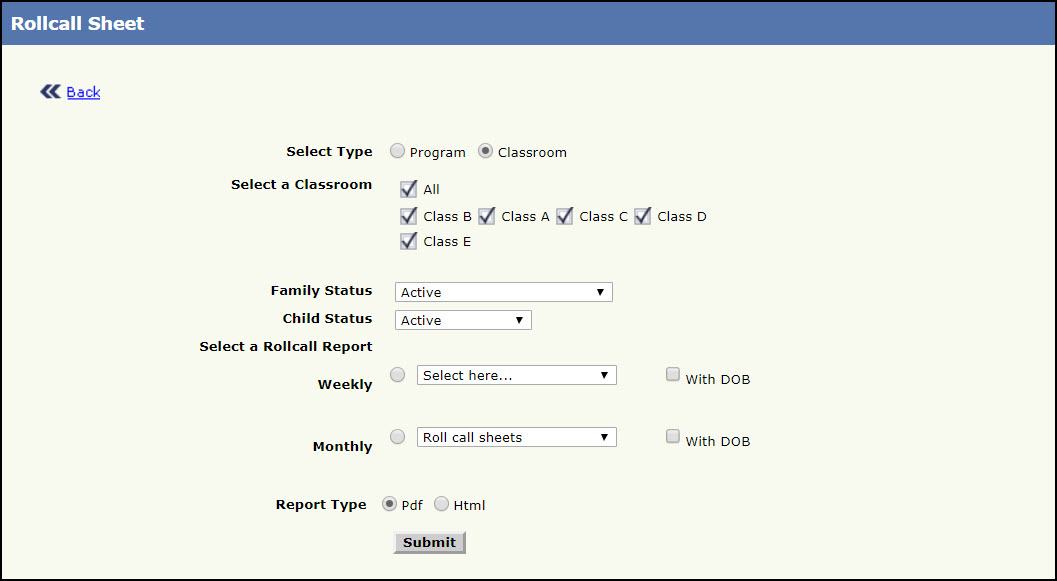1057x581 pixels.
Task: Toggle the Class A checkbox
Action: point(486,216)
